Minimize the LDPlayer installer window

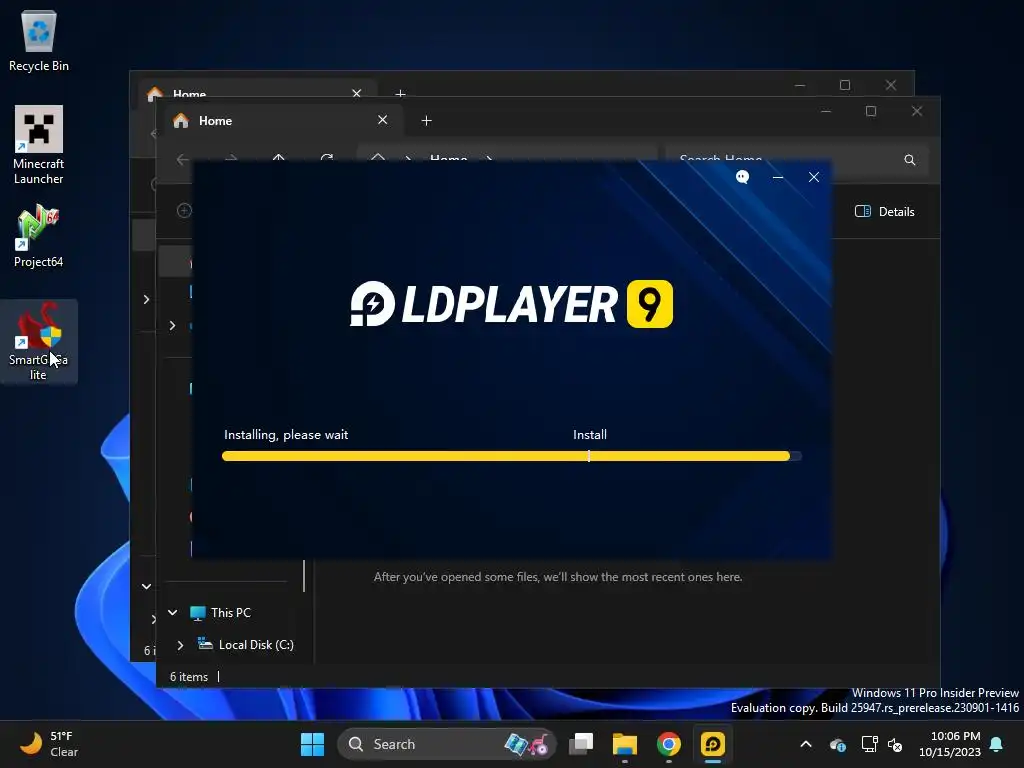pyautogui.click(x=778, y=177)
